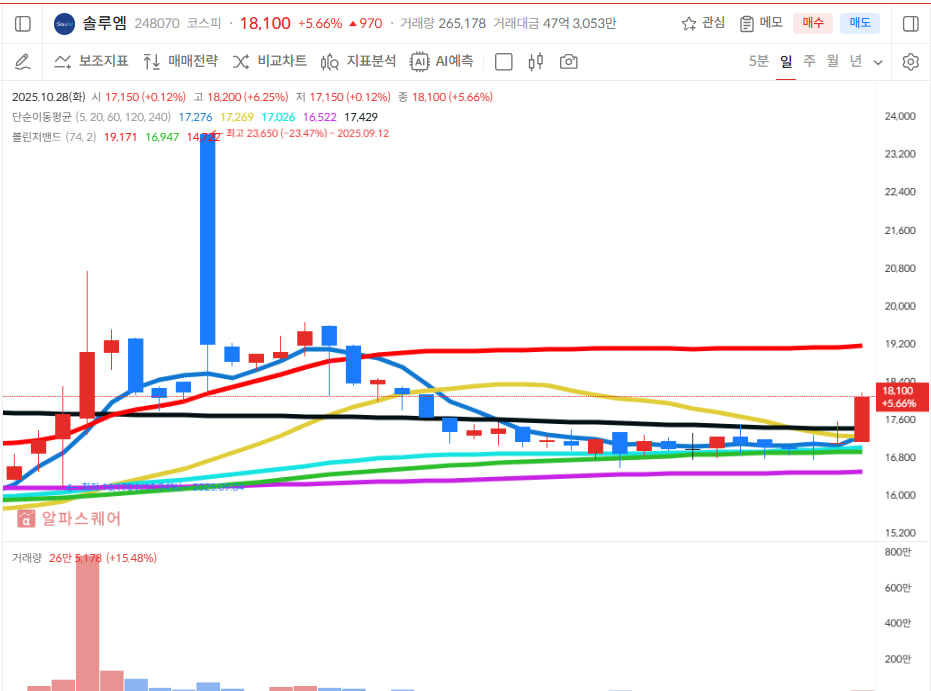Click the tallest red volume bar
The width and height of the screenshot is (931, 691).
(88, 620)
